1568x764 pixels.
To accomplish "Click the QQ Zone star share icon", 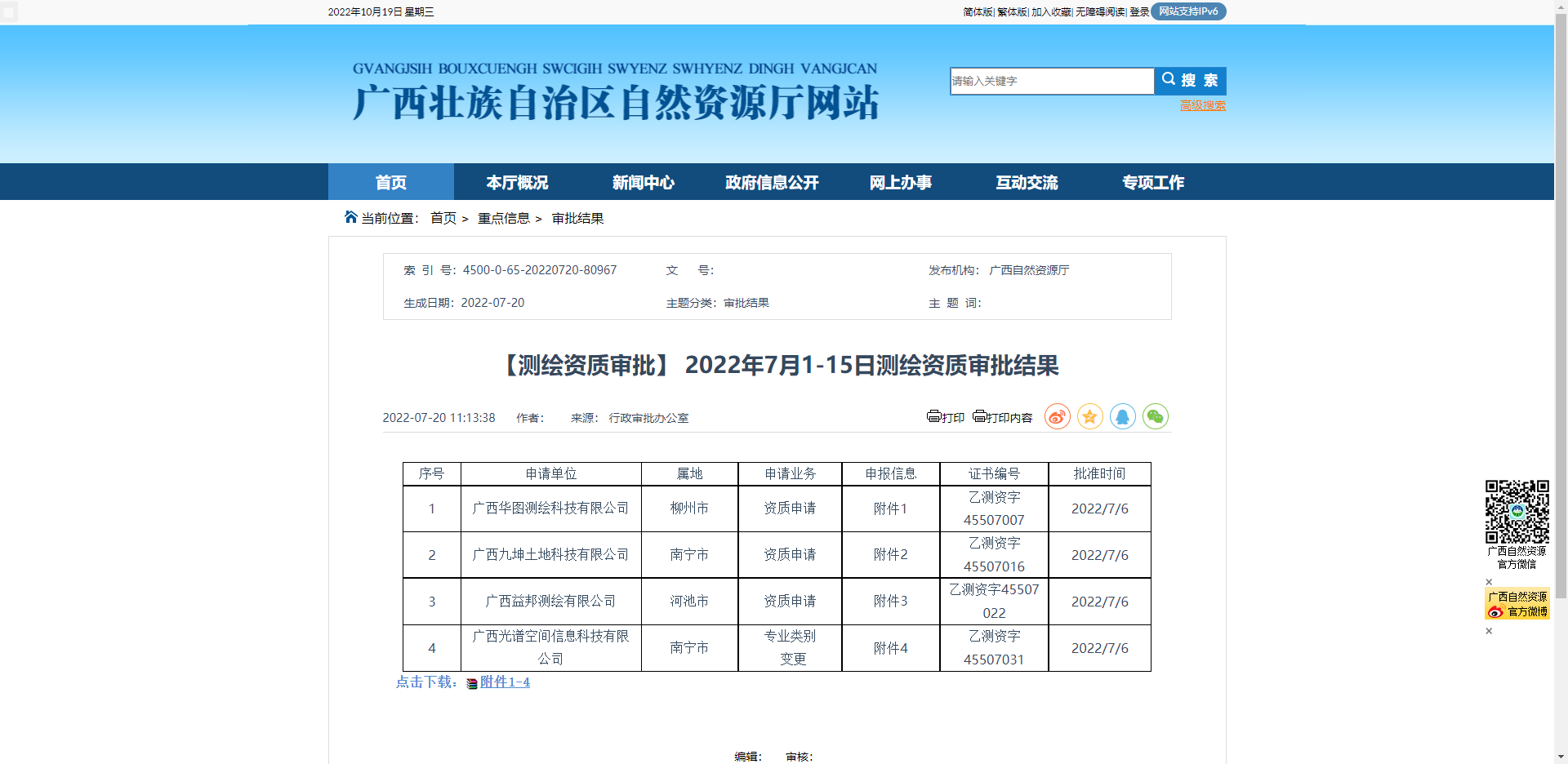I will pos(1089,416).
